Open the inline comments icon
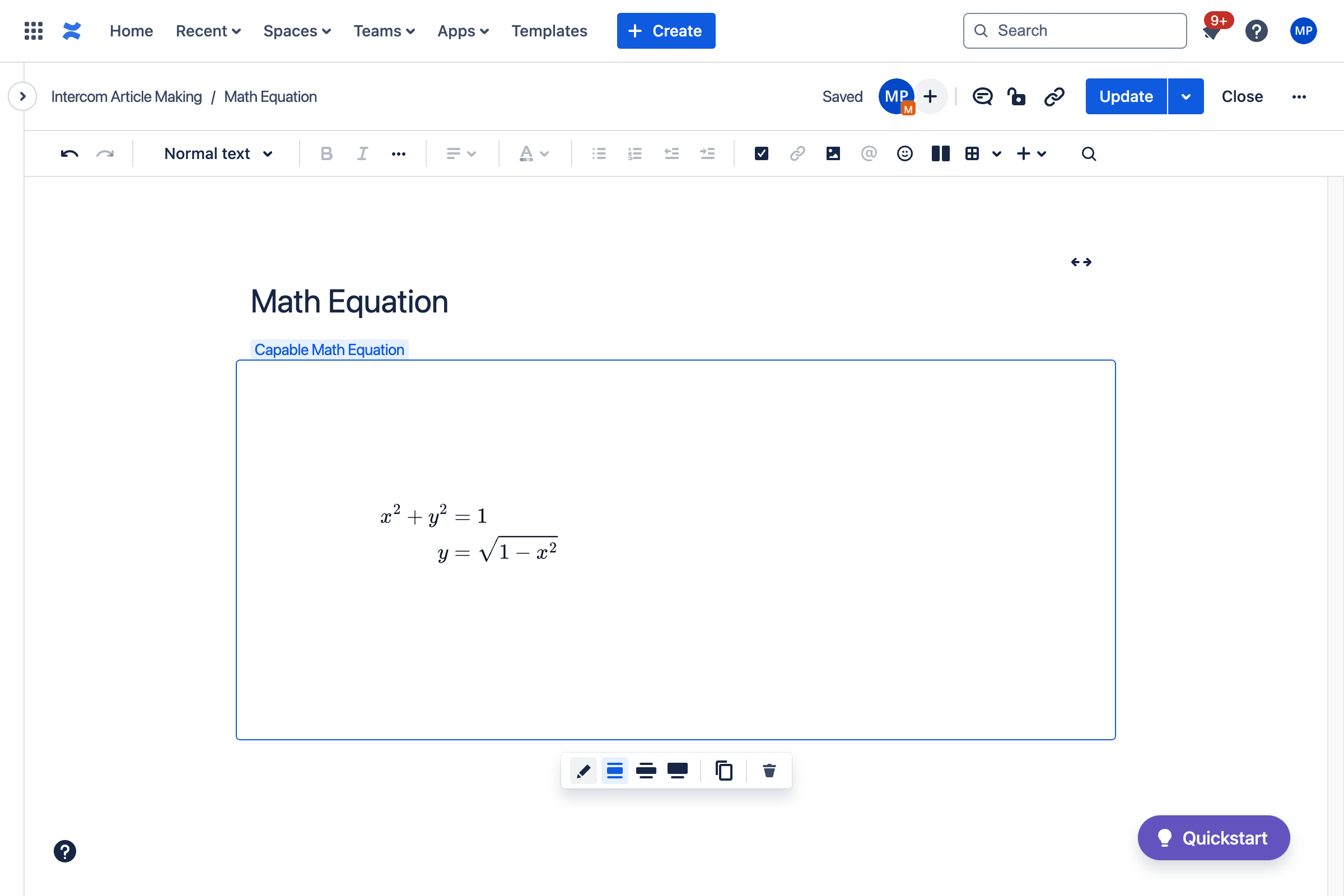The height and width of the screenshot is (896, 1344). pyautogui.click(x=982, y=96)
